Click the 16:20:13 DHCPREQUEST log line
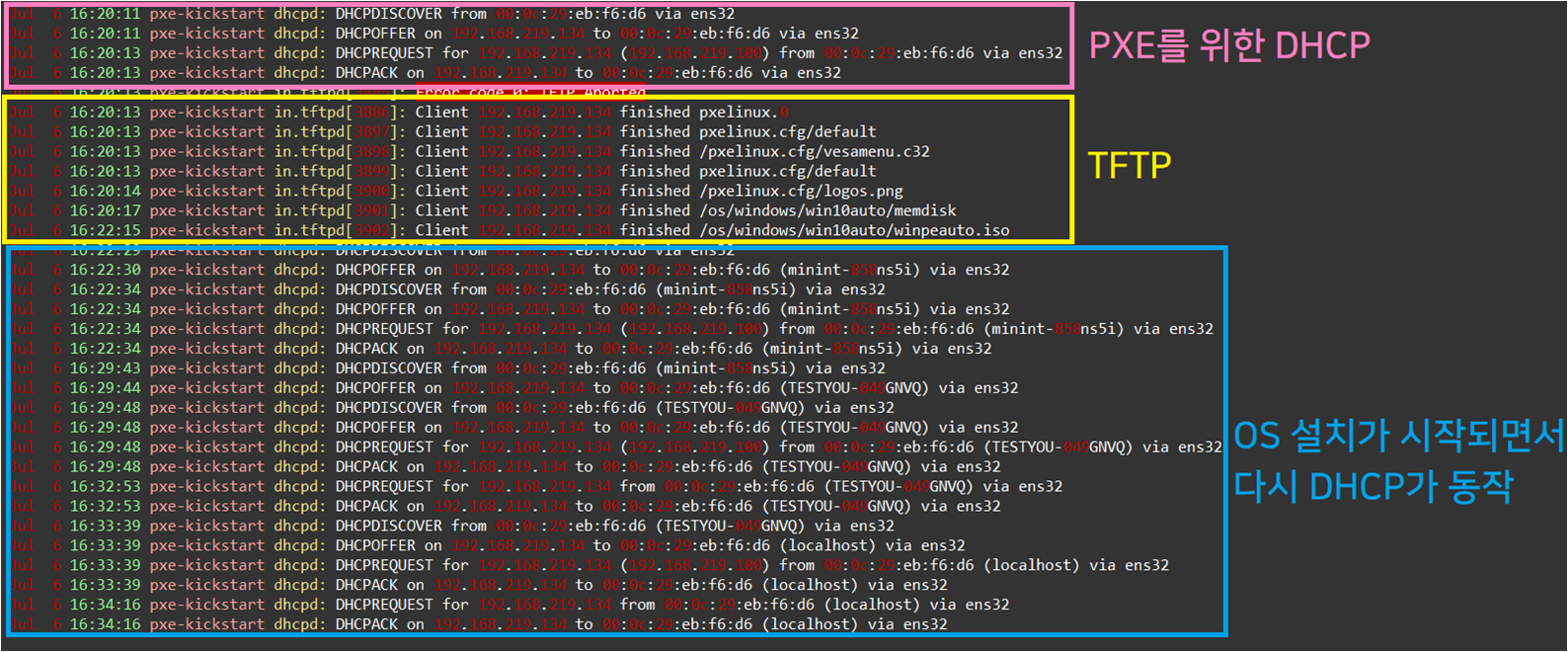Screen dimensions: 1568x652 (536, 53)
